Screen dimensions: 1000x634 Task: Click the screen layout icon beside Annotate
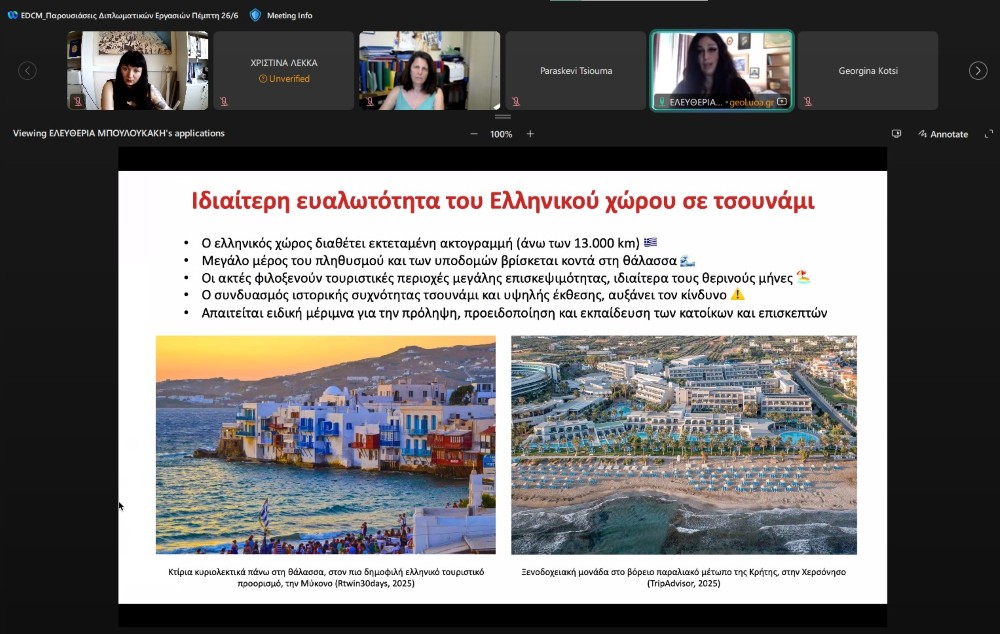[896, 134]
